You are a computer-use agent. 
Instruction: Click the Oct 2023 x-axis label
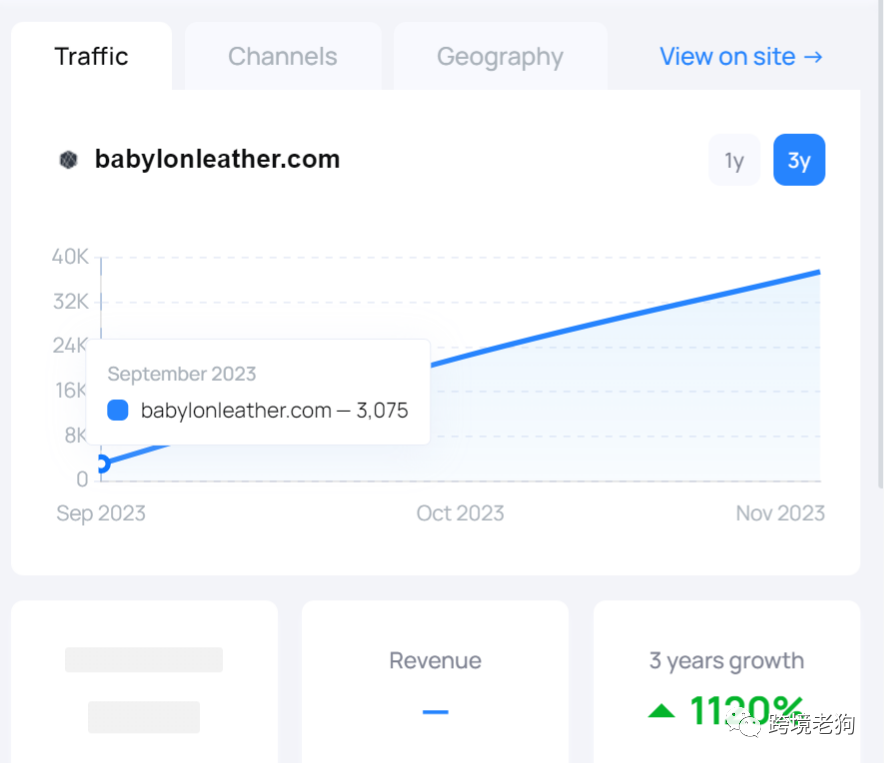click(x=460, y=513)
